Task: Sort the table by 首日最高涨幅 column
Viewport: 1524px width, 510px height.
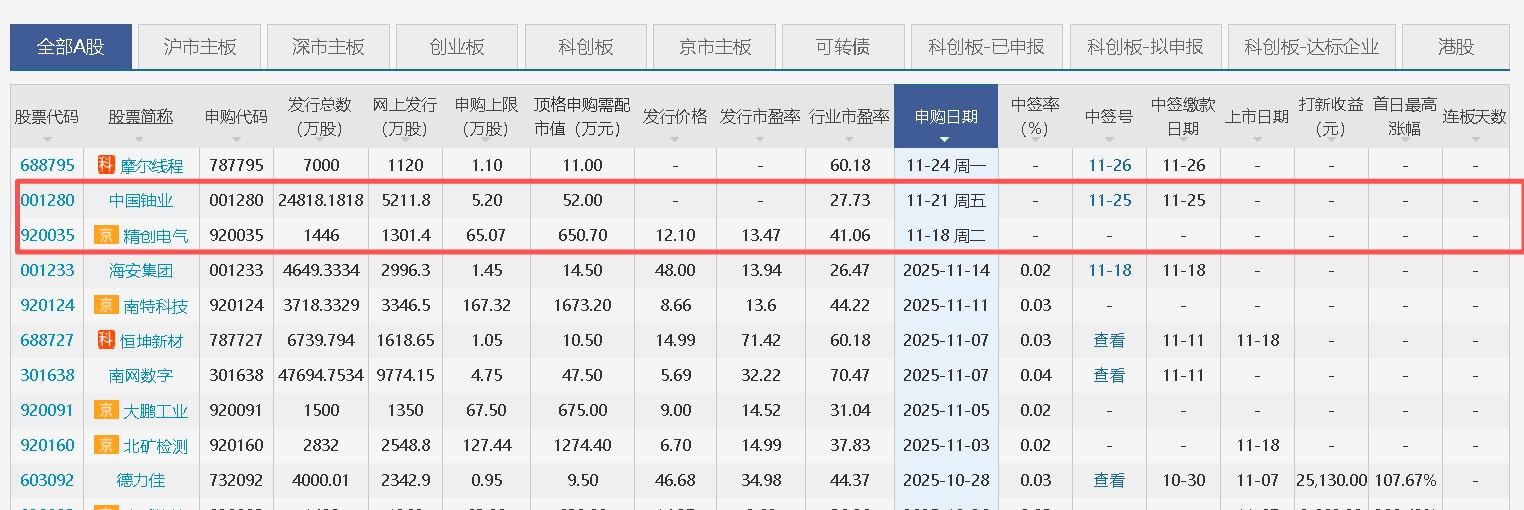Action: [x=1404, y=116]
